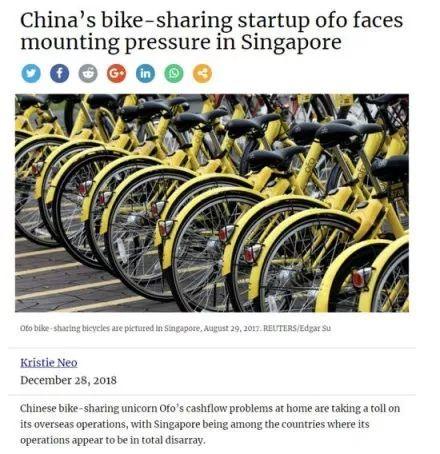Click the December 28, 2018 publication date

click(x=68, y=380)
